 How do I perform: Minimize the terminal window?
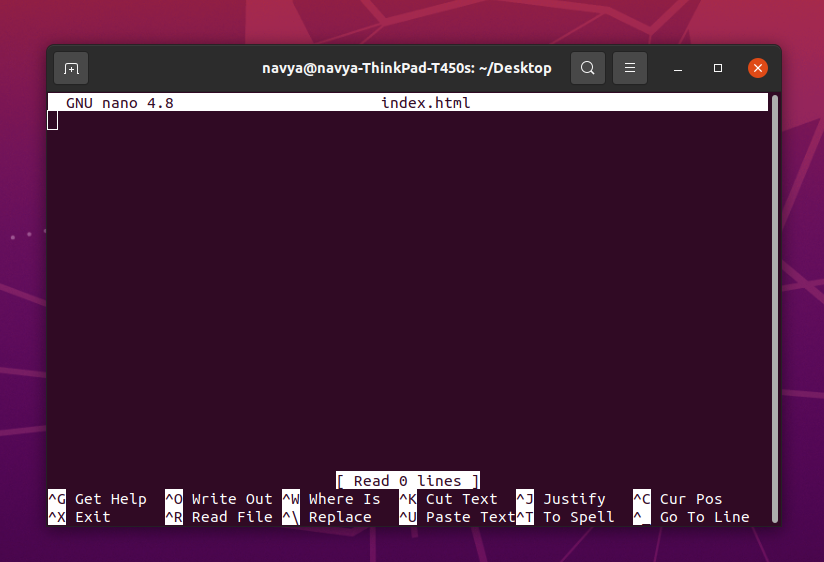pyautogui.click(x=678, y=68)
